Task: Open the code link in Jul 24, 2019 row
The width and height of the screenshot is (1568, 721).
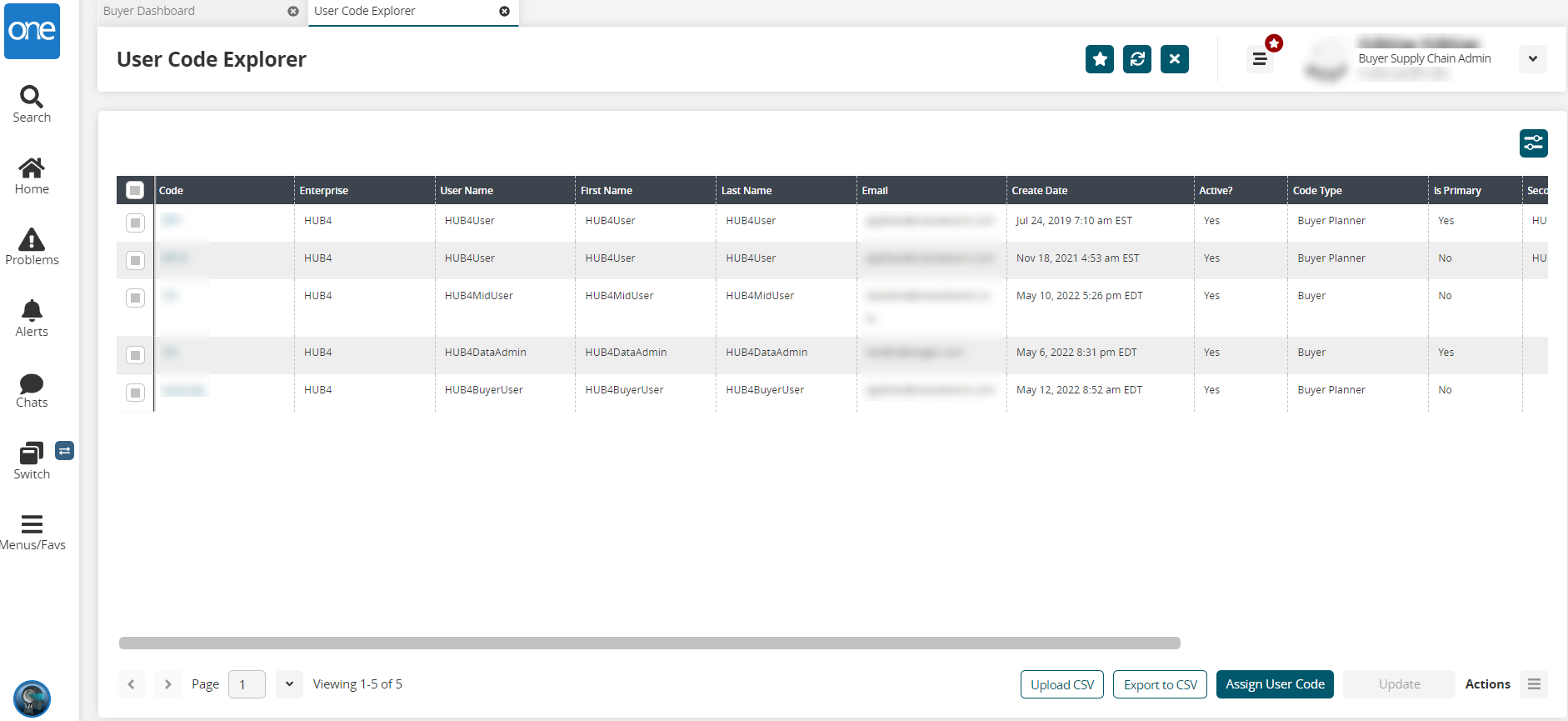Action: click(x=172, y=220)
